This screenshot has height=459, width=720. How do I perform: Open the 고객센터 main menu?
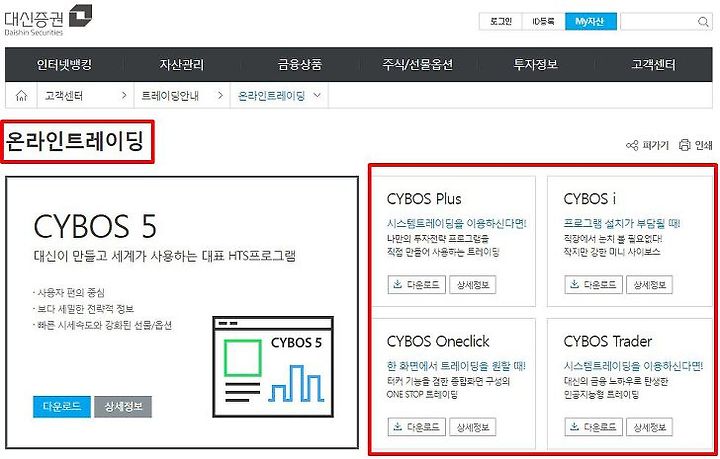coord(653,64)
